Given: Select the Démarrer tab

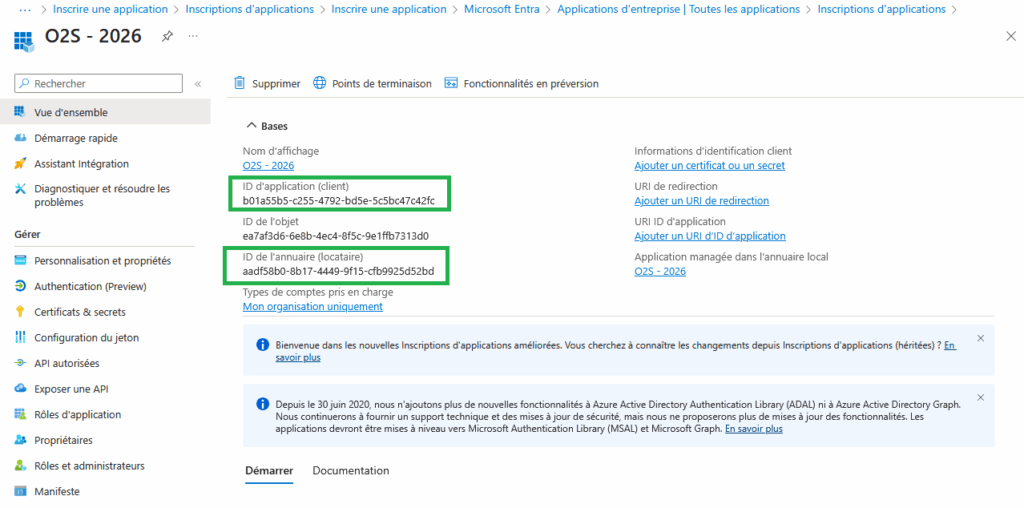Looking at the screenshot, I should pyautogui.click(x=269, y=471).
